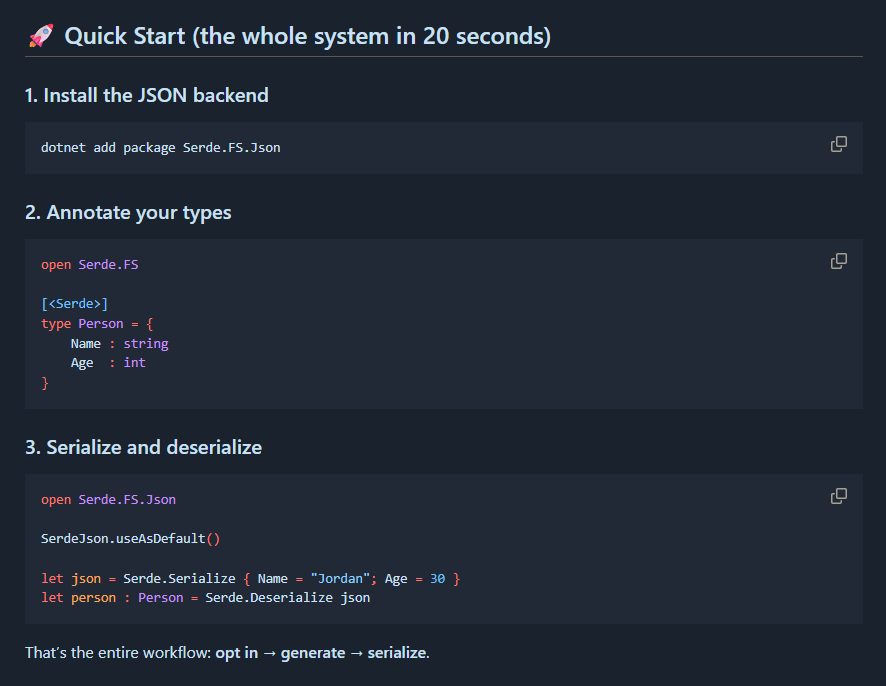Click the bold word 'serialize.'

(398, 653)
